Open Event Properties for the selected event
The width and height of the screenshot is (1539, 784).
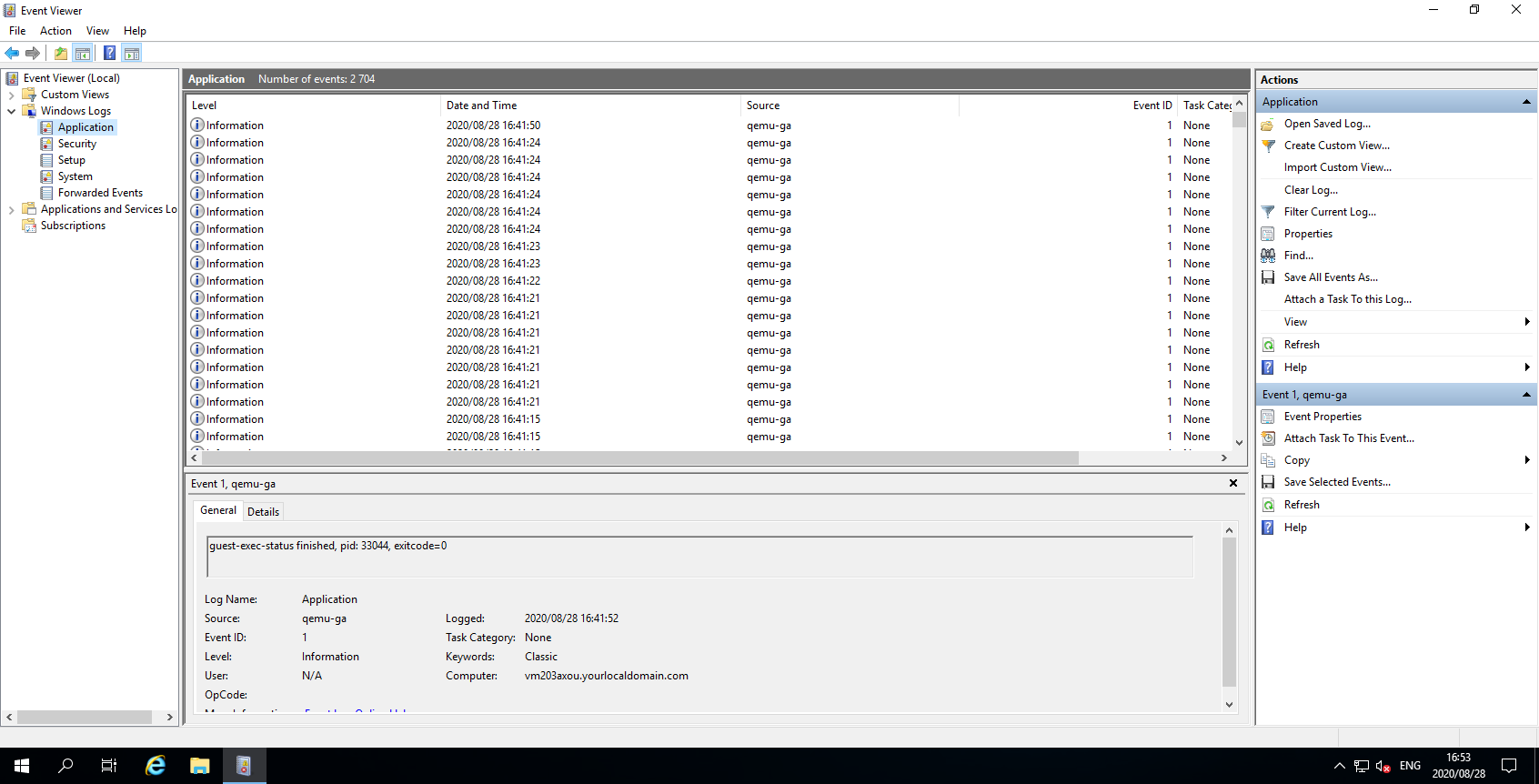[1323, 417]
